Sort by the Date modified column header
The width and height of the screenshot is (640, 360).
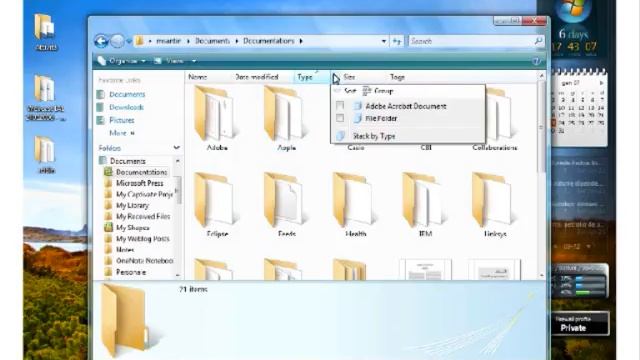click(x=257, y=77)
